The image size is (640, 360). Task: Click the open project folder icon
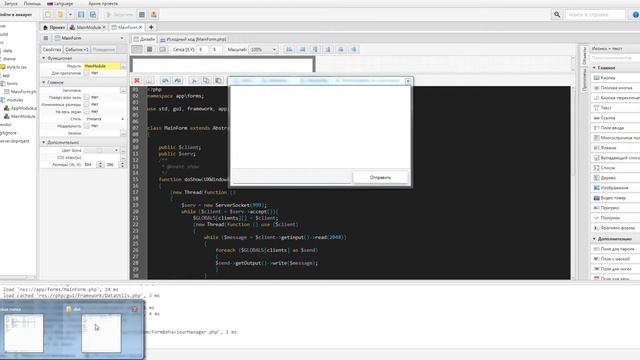tap(60, 15)
